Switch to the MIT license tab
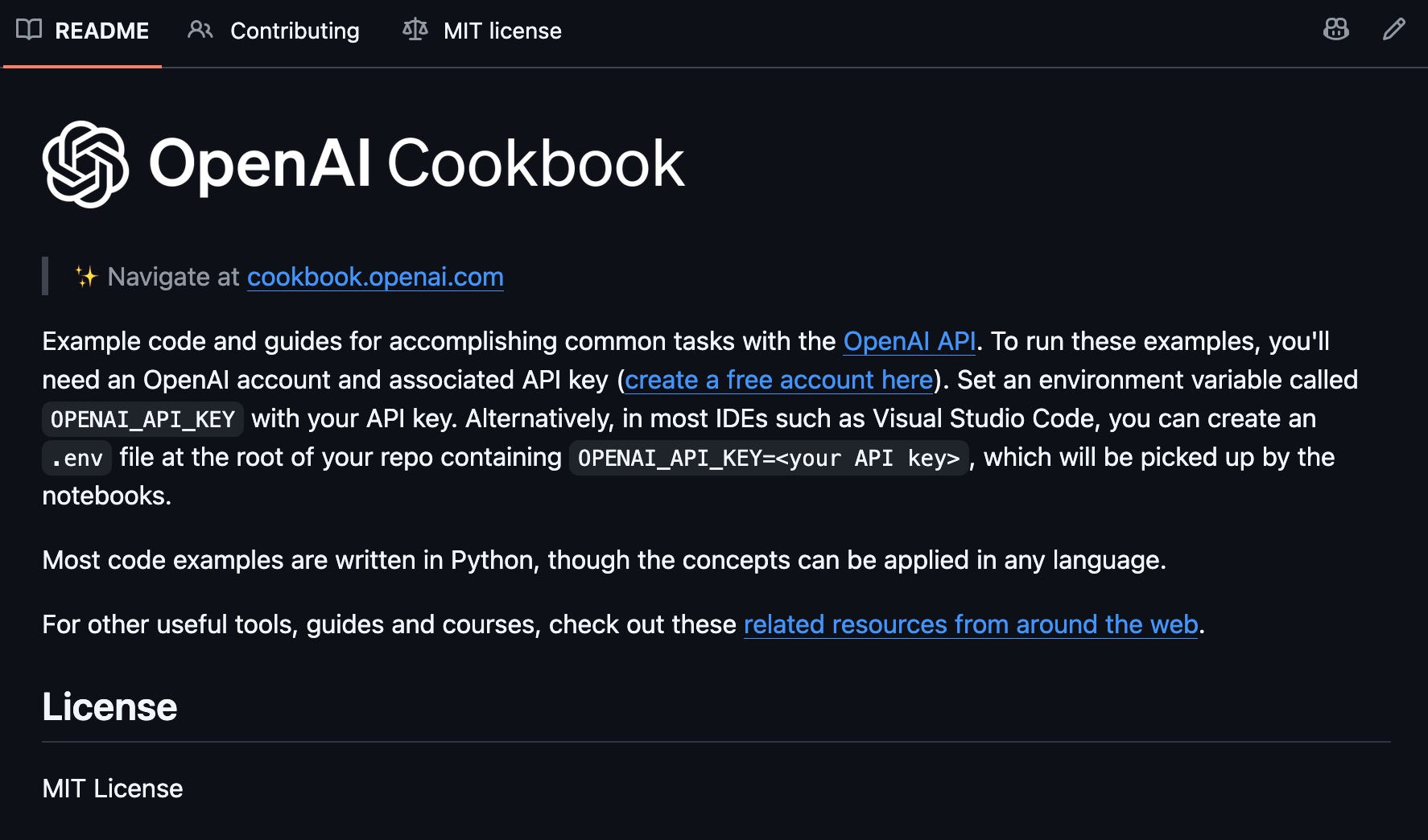 pyautogui.click(x=482, y=31)
